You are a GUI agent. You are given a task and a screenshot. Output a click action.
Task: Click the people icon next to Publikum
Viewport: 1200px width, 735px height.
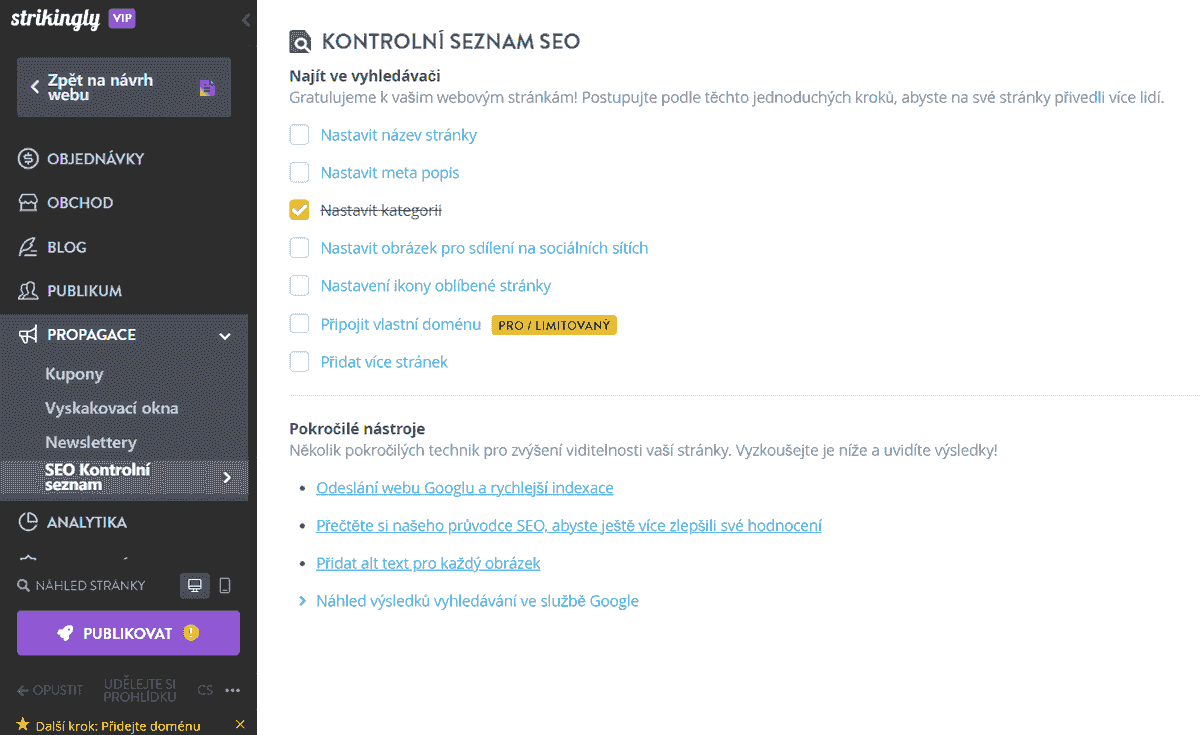(28, 290)
